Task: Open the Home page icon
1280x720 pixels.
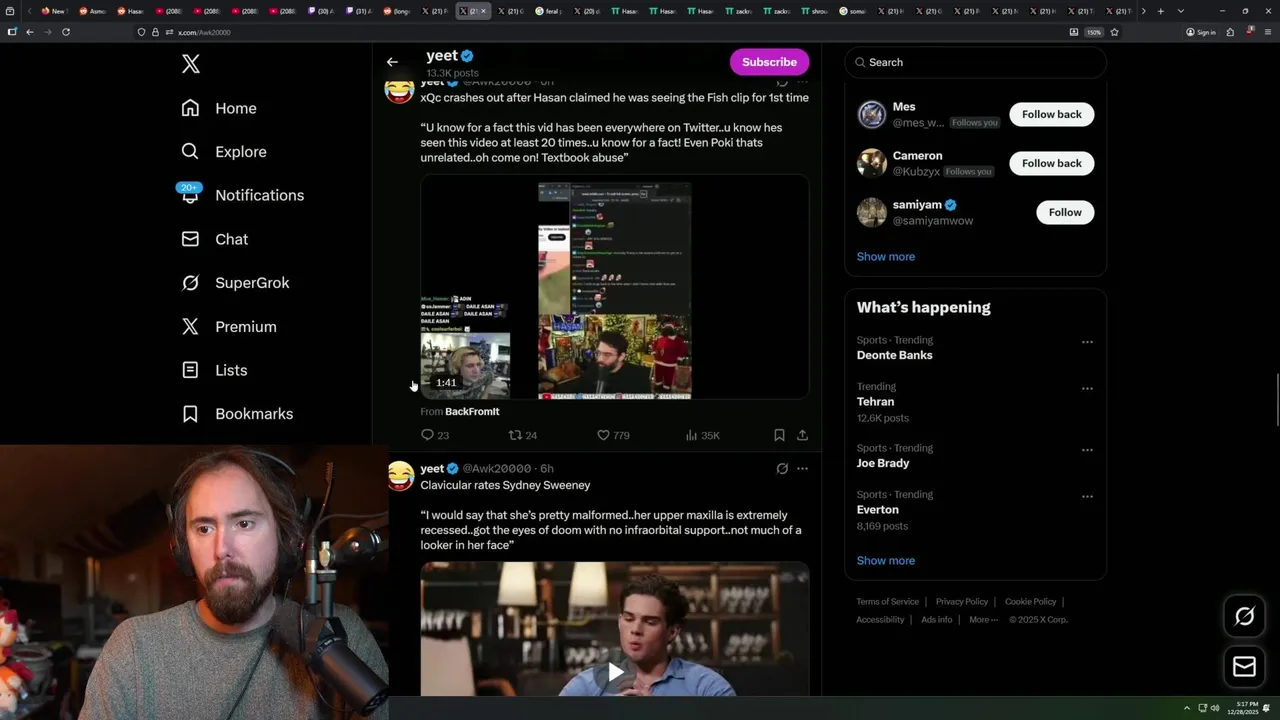Action: (190, 108)
